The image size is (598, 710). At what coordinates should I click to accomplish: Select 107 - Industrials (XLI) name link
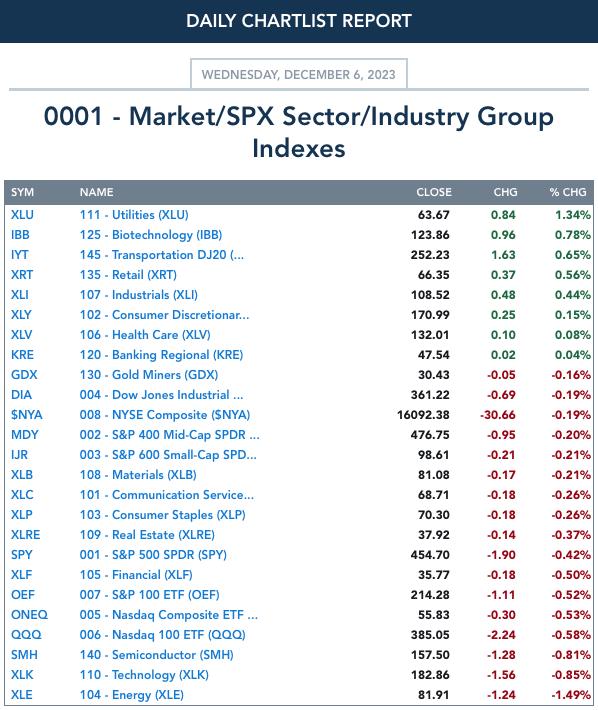pos(139,294)
